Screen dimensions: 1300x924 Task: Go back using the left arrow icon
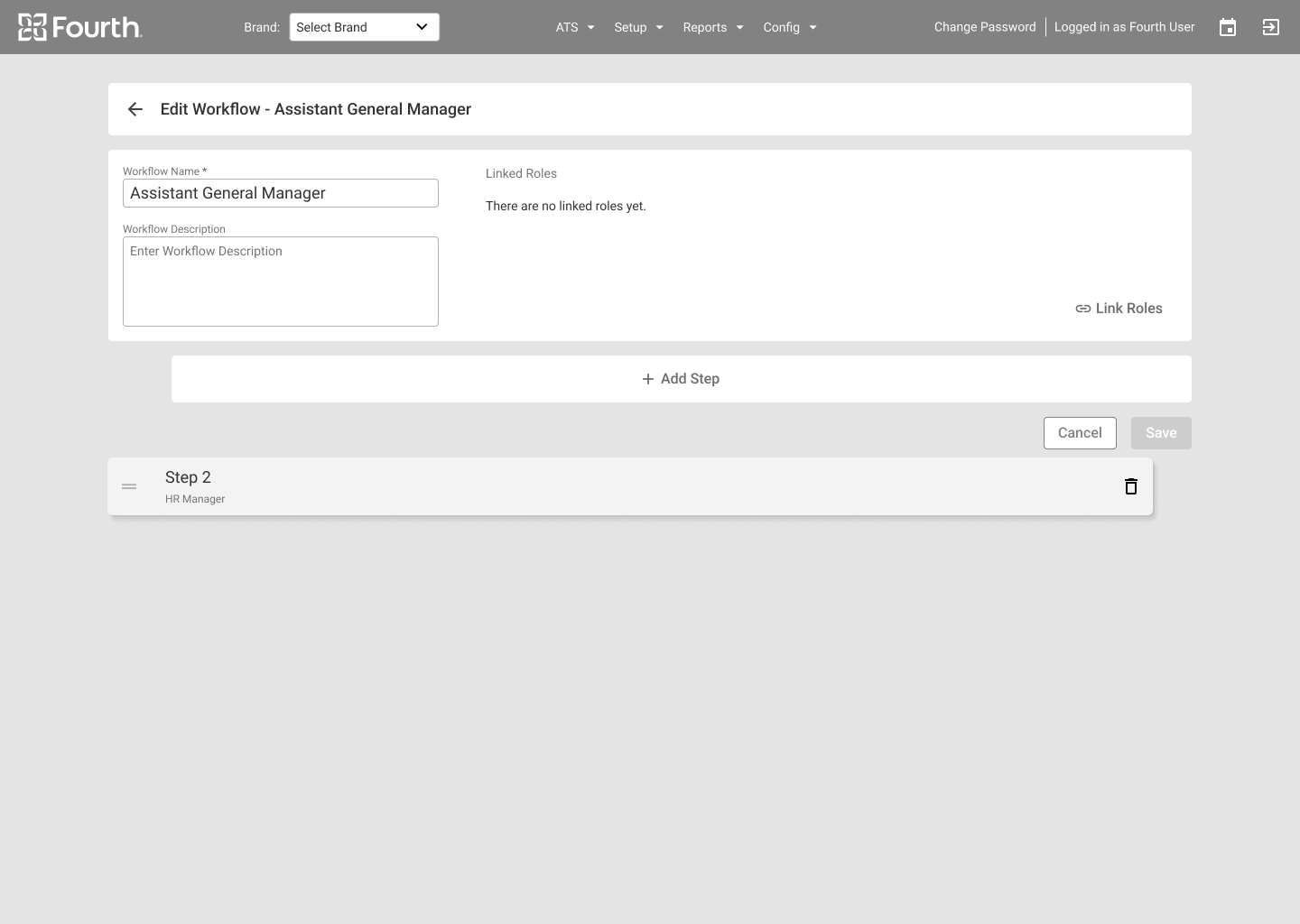pyautogui.click(x=135, y=109)
